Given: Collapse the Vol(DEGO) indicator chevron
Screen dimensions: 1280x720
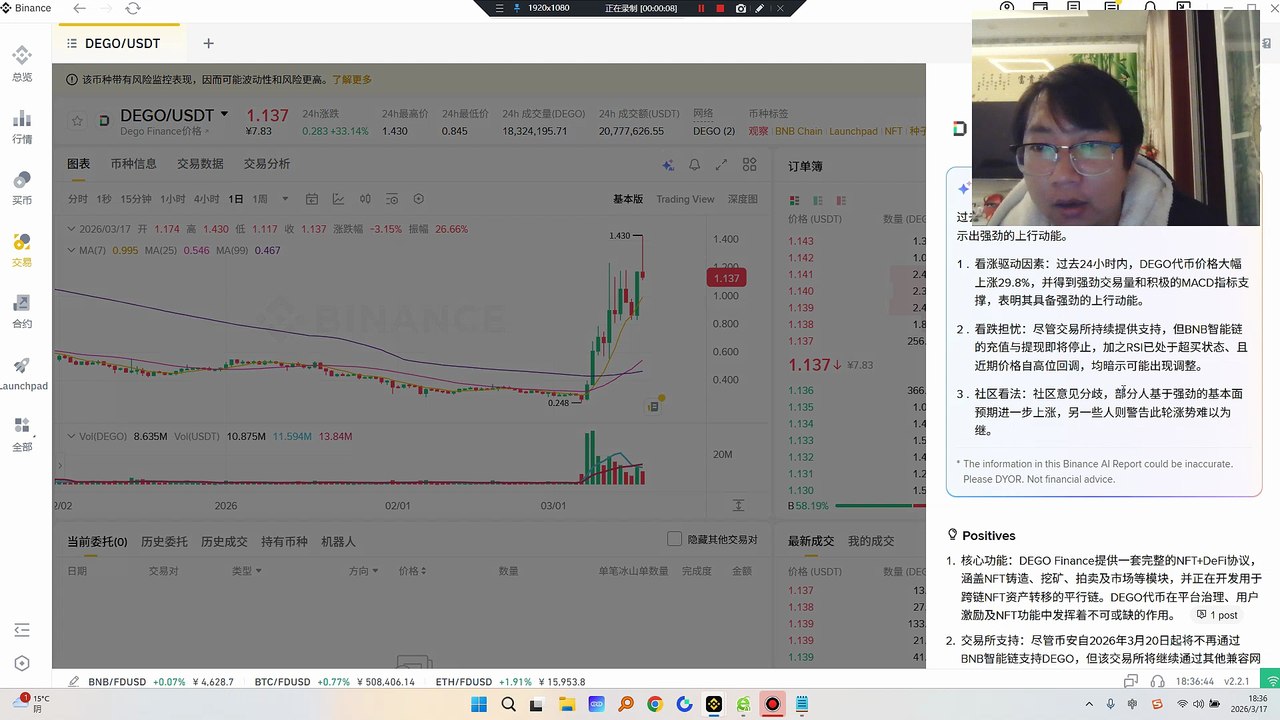Looking at the screenshot, I should (x=70, y=436).
